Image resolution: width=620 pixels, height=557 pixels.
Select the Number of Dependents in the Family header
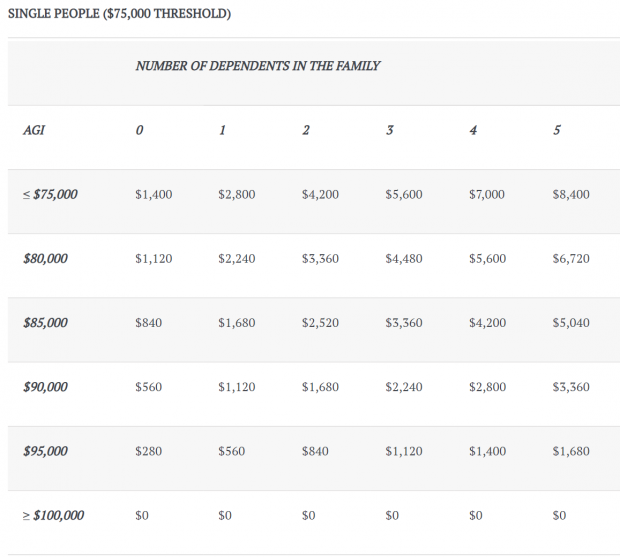coord(258,66)
